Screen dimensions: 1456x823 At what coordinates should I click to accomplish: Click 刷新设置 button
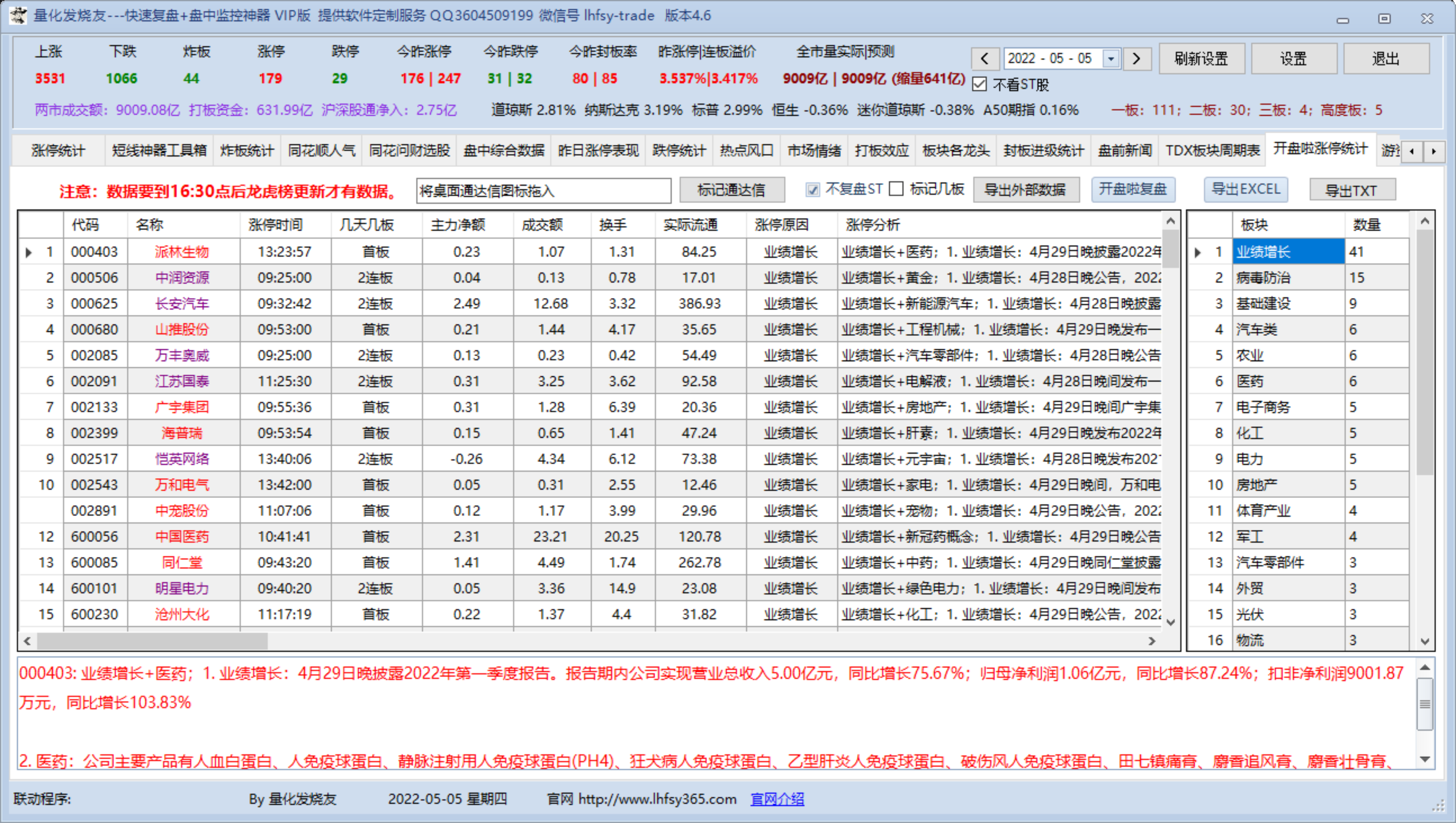click(1202, 59)
